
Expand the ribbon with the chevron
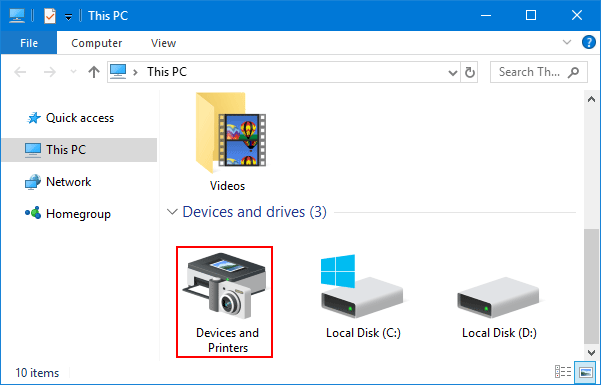click(x=567, y=42)
